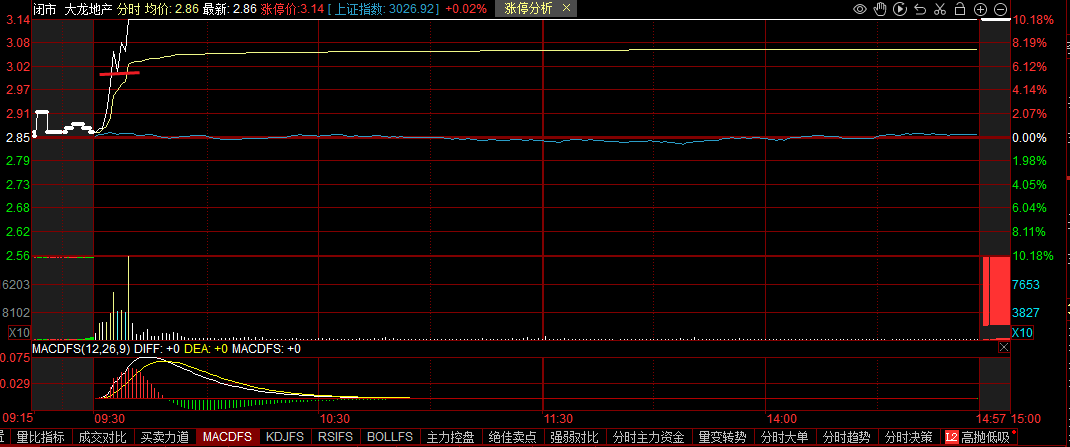Image resolution: width=1070 pixels, height=447 pixels.
Task: Switch to 成交对比 tab
Action: coord(102,437)
